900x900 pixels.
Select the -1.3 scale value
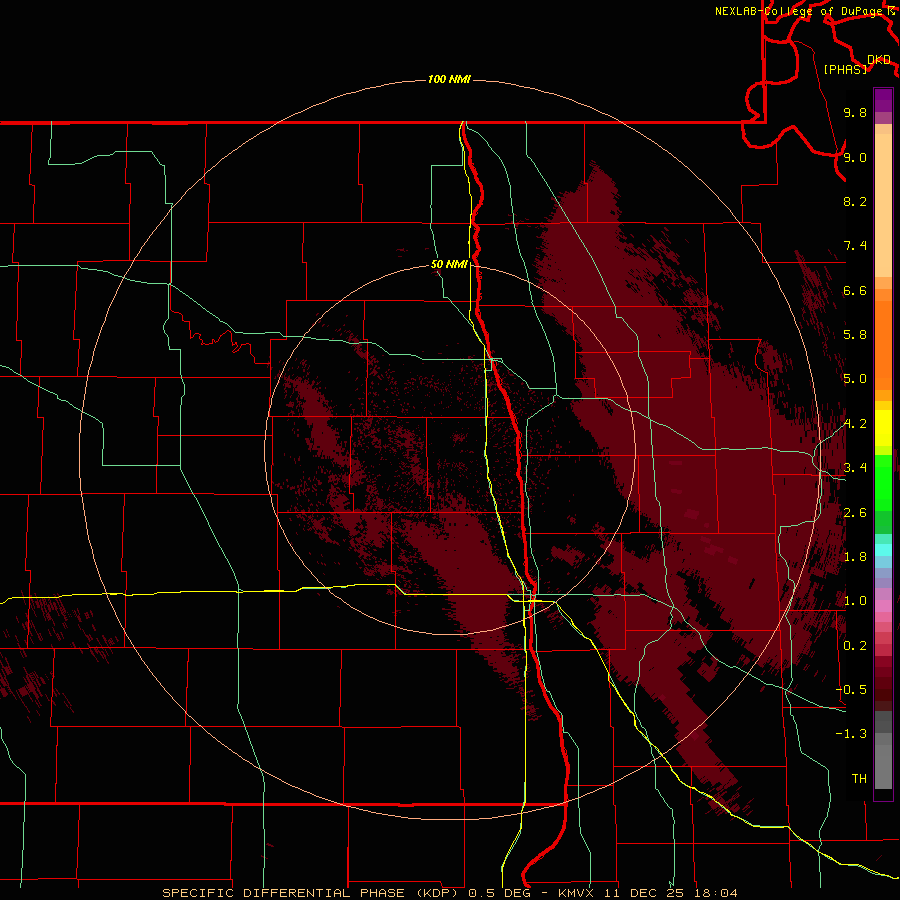[x=851, y=734]
